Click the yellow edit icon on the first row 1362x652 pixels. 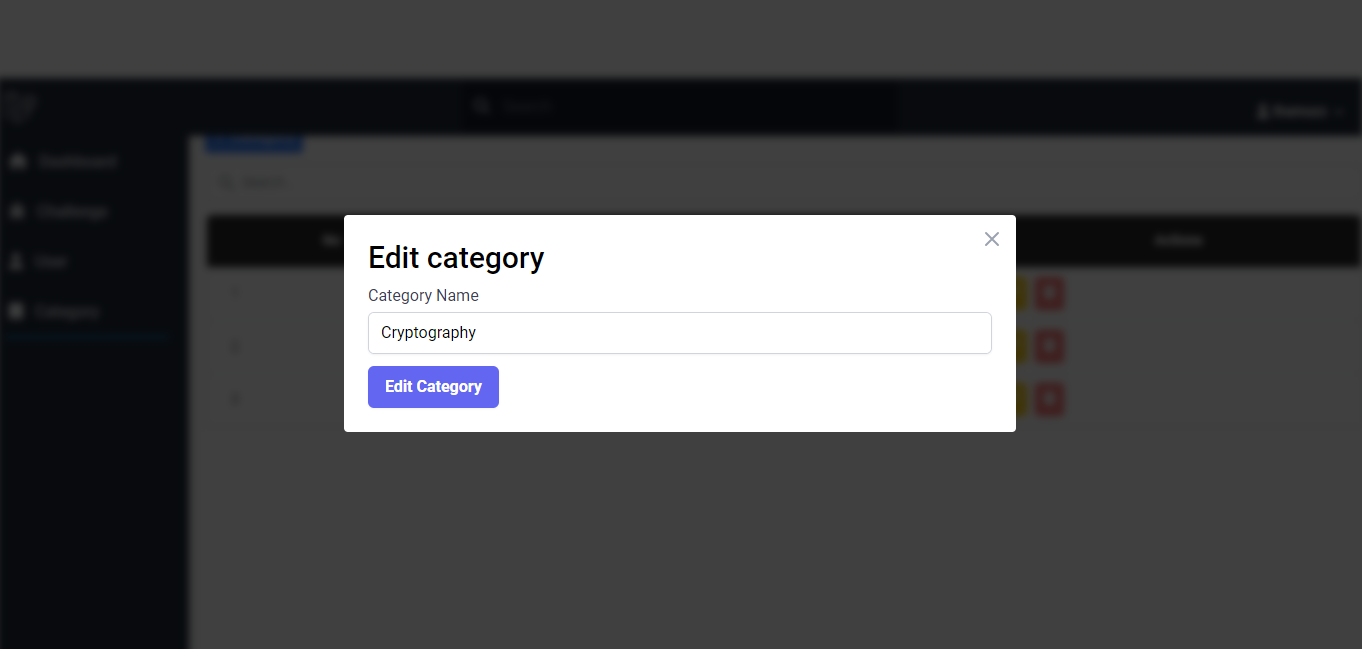click(1019, 293)
